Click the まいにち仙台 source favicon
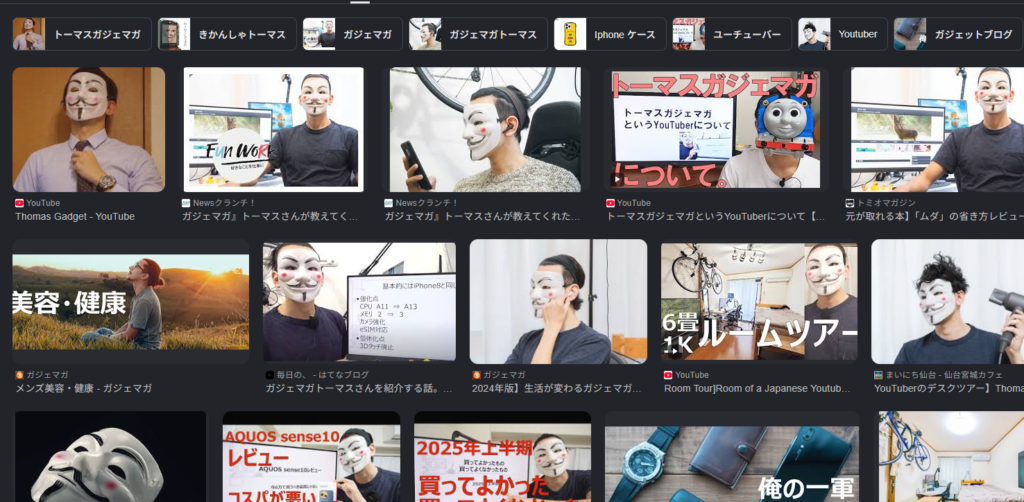The width and height of the screenshot is (1024, 502). coord(878,375)
